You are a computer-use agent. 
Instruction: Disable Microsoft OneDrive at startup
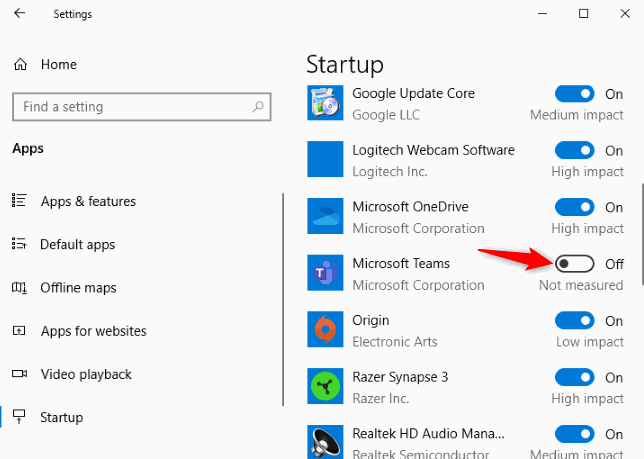coord(575,207)
